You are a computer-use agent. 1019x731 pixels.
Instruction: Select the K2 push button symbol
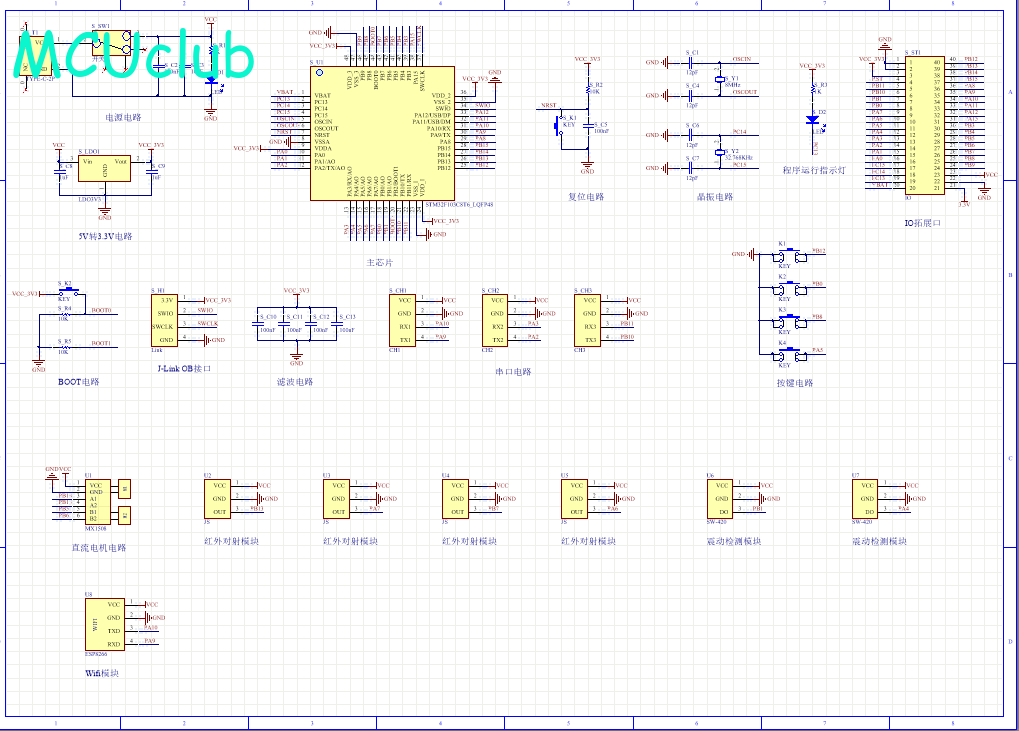pyautogui.click(x=790, y=289)
